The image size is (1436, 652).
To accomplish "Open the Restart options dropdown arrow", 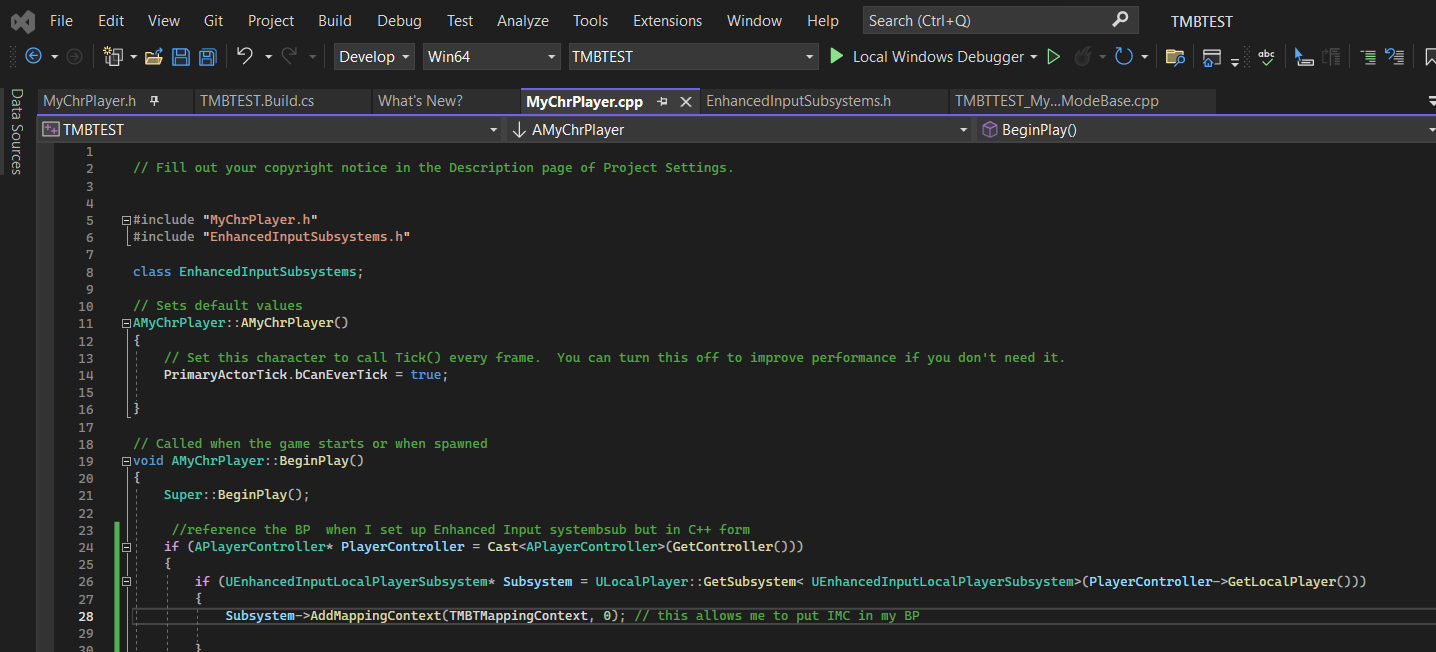I will click(x=1145, y=57).
